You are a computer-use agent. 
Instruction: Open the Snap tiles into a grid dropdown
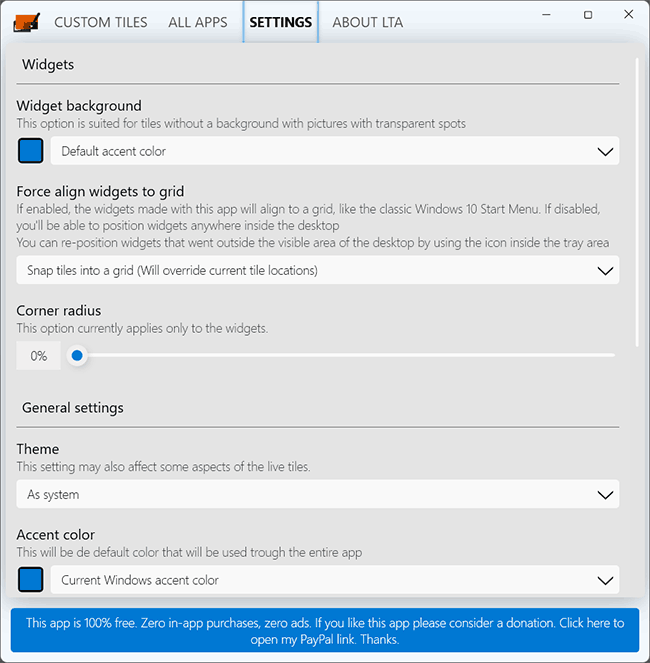point(318,270)
